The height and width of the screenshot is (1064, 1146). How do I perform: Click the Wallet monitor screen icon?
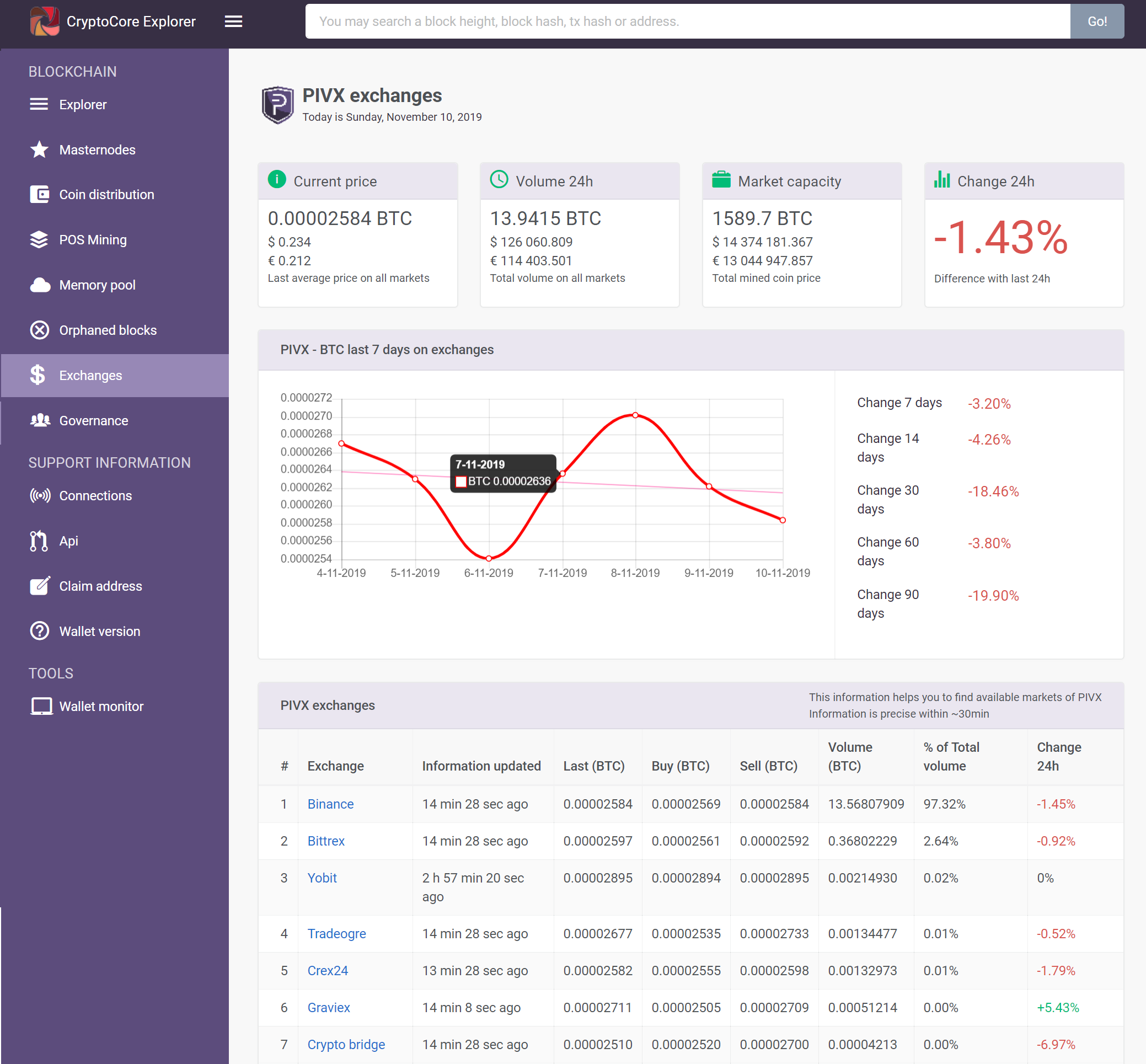click(41, 706)
